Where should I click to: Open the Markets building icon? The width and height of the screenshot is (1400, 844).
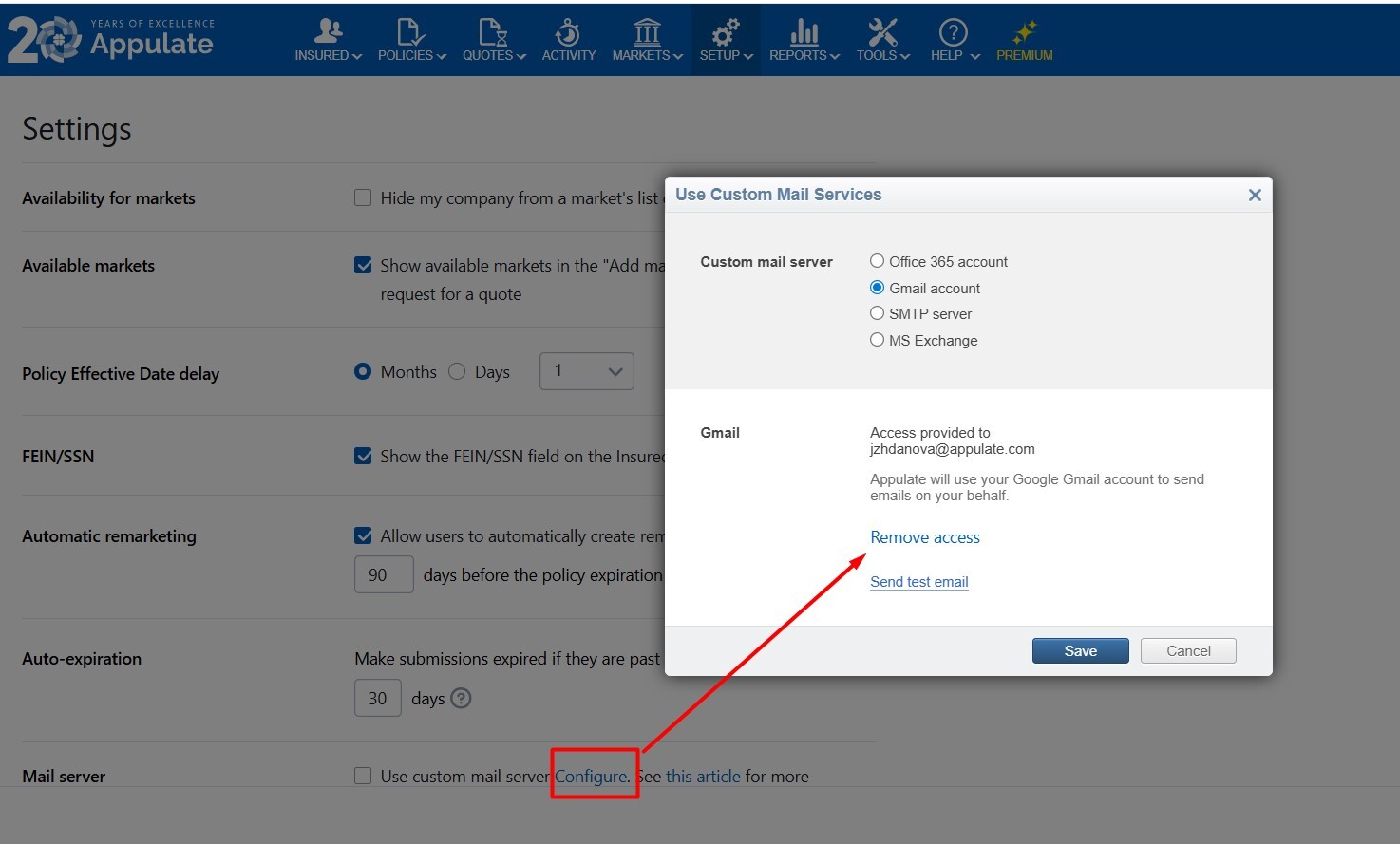click(x=647, y=32)
